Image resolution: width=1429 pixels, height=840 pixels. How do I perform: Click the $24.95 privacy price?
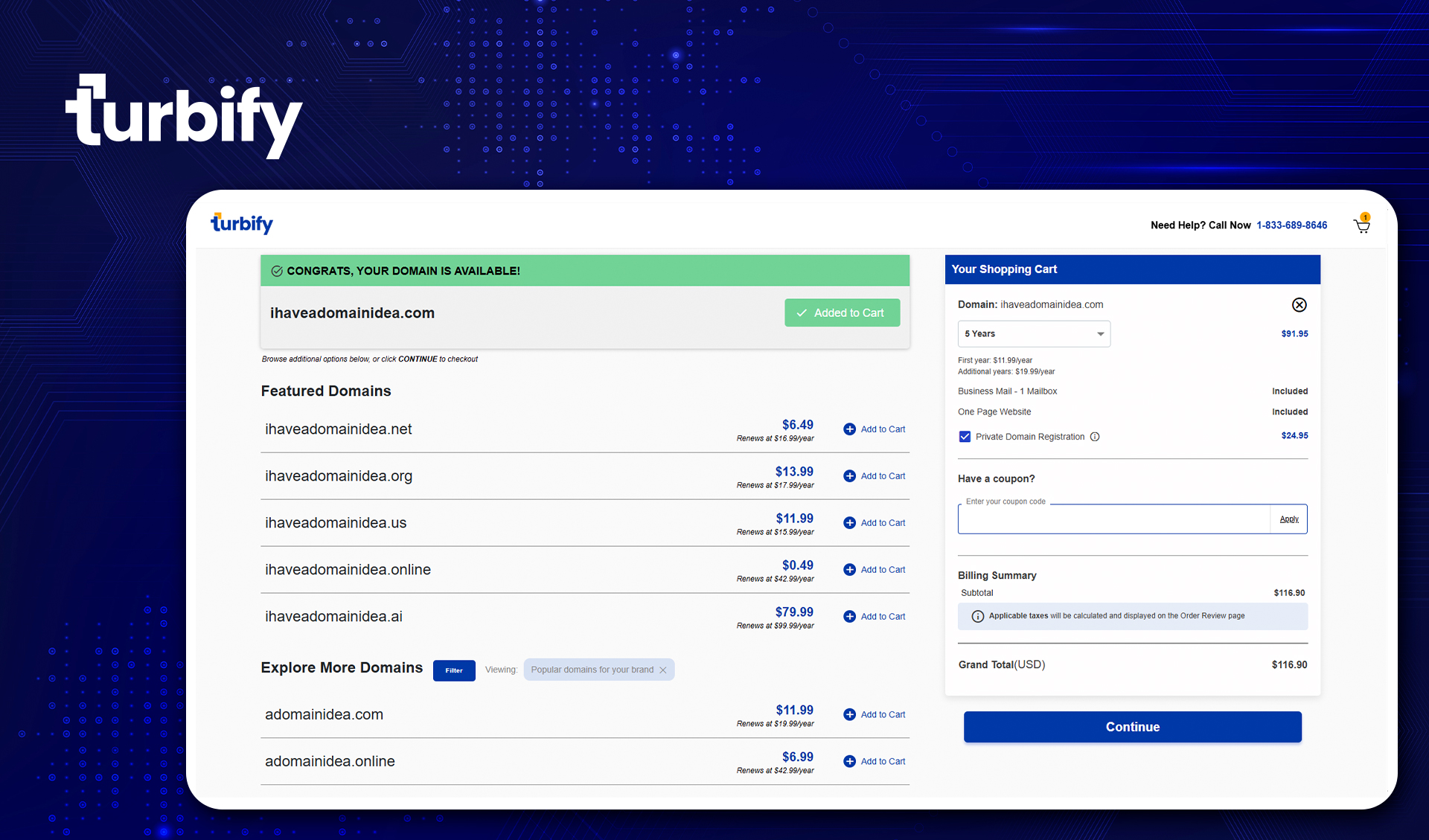(1294, 436)
